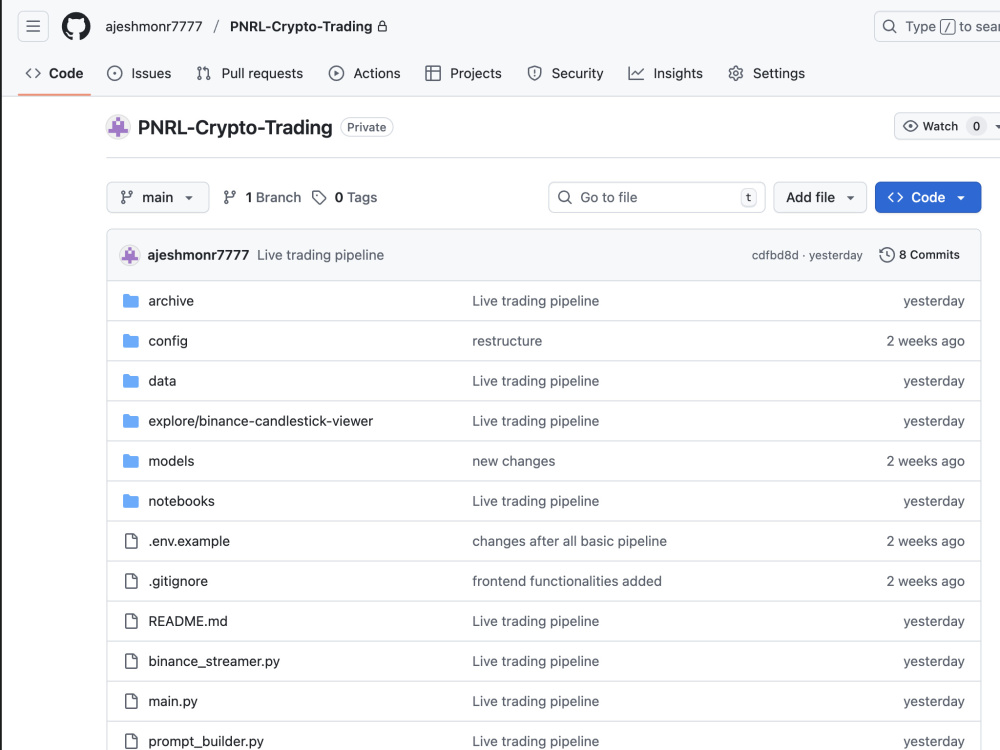Click the ajeshmonr7777 avatar in commit row

pyautogui.click(x=130, y=255)
